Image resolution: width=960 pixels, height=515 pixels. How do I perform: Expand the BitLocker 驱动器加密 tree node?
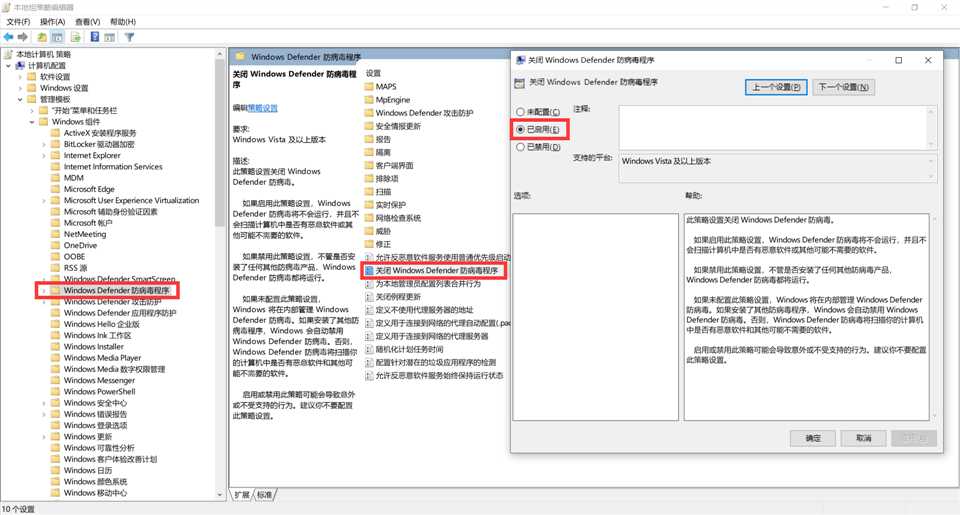click(43, 145)
